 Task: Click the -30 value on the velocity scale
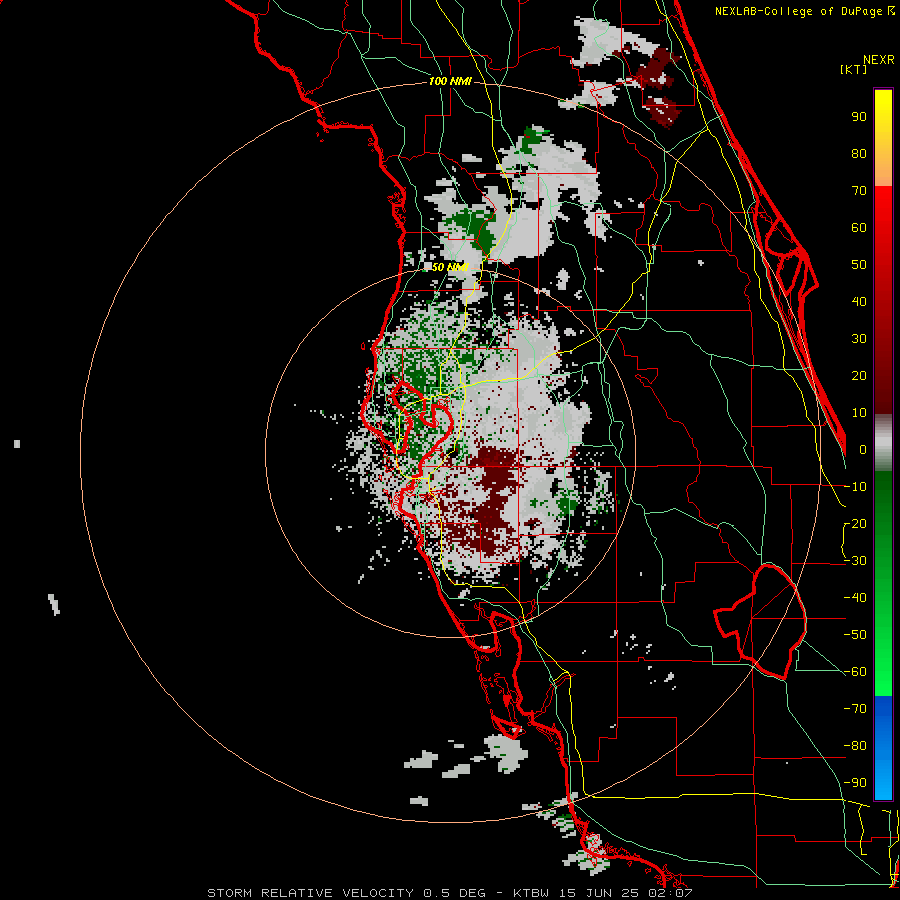pyautogui.click(x=855, y=561)
